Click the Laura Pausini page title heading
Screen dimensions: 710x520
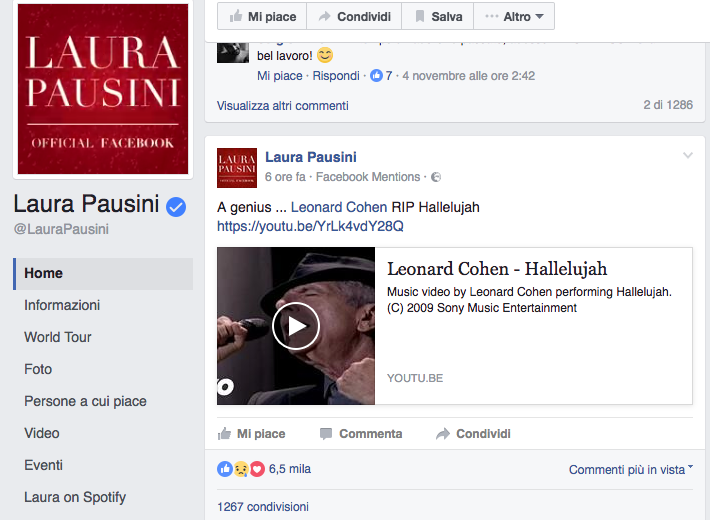pos(86,203)
